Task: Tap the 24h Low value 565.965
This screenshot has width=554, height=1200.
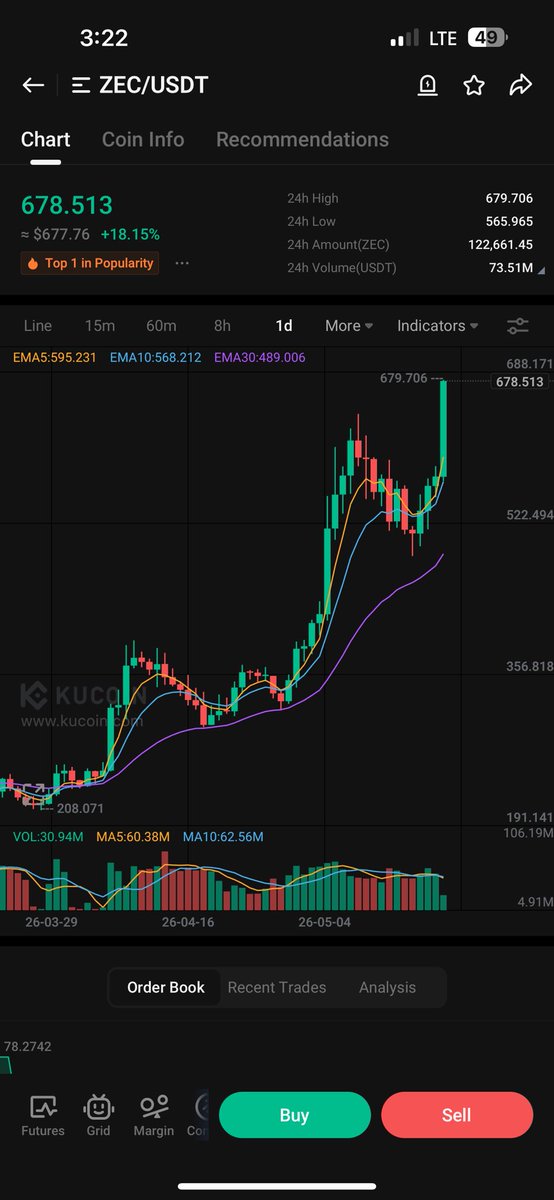Action: [509, 221]
